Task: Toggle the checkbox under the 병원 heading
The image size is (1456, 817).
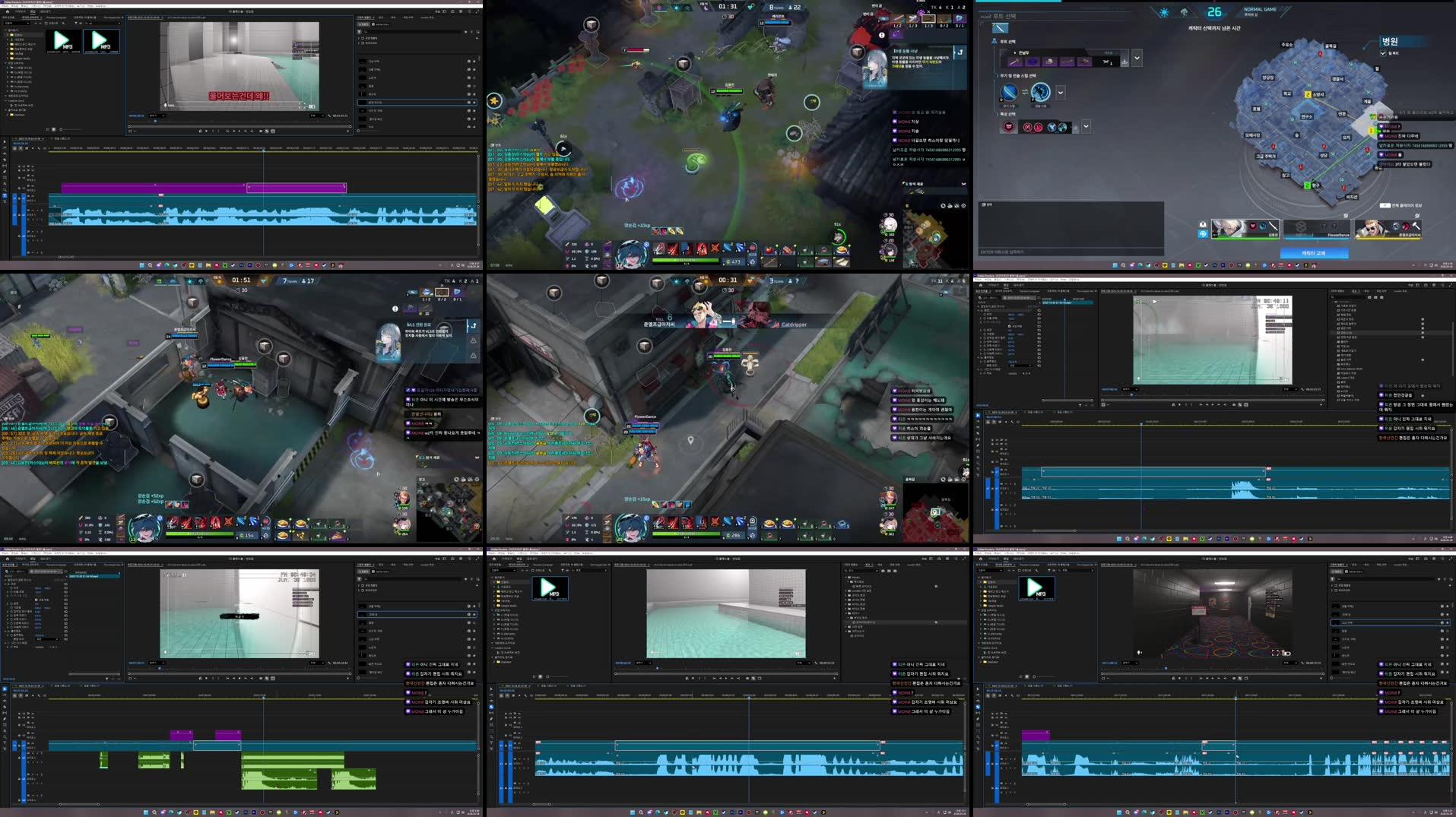Action: click(1383, 53)
